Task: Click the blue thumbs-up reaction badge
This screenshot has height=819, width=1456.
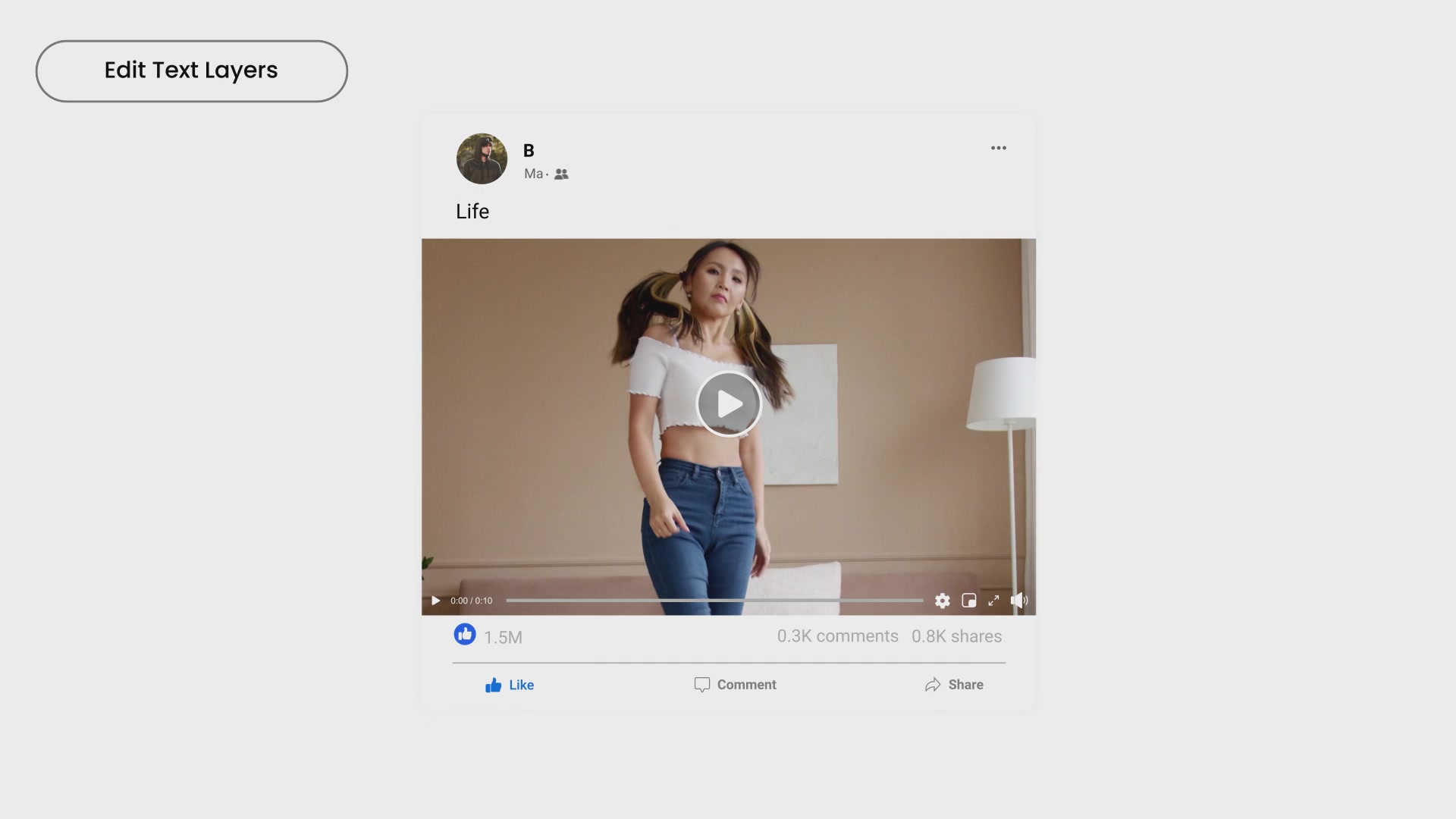Action: point(465,634)
